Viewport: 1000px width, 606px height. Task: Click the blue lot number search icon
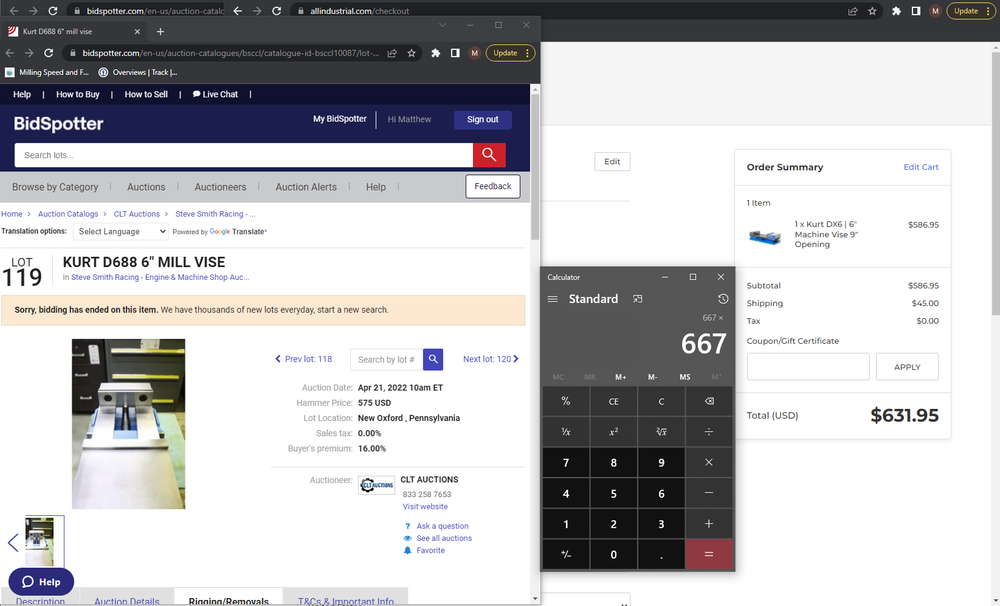(433, 359)
